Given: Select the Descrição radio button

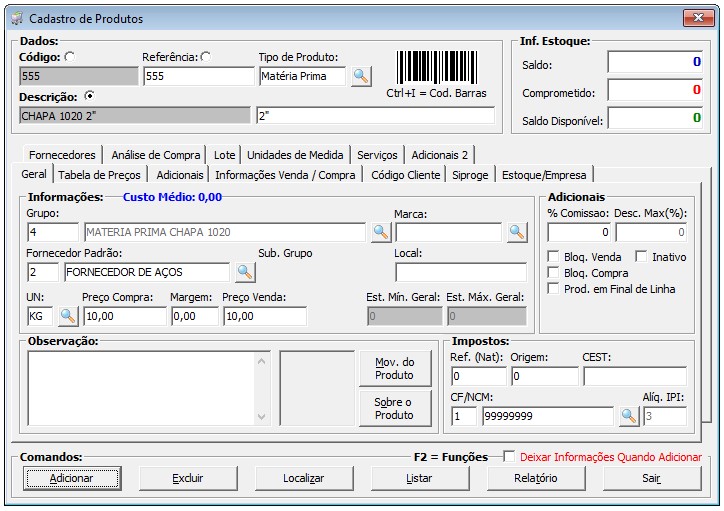Looking at the screenshot, I should click(x=90, y=96).
